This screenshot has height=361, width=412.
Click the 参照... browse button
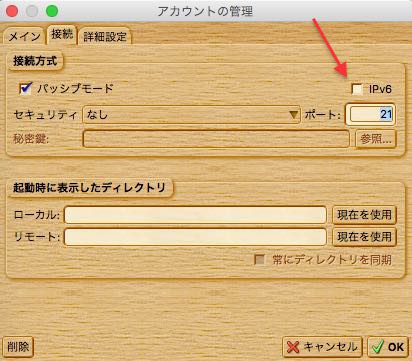click(376, 139)
